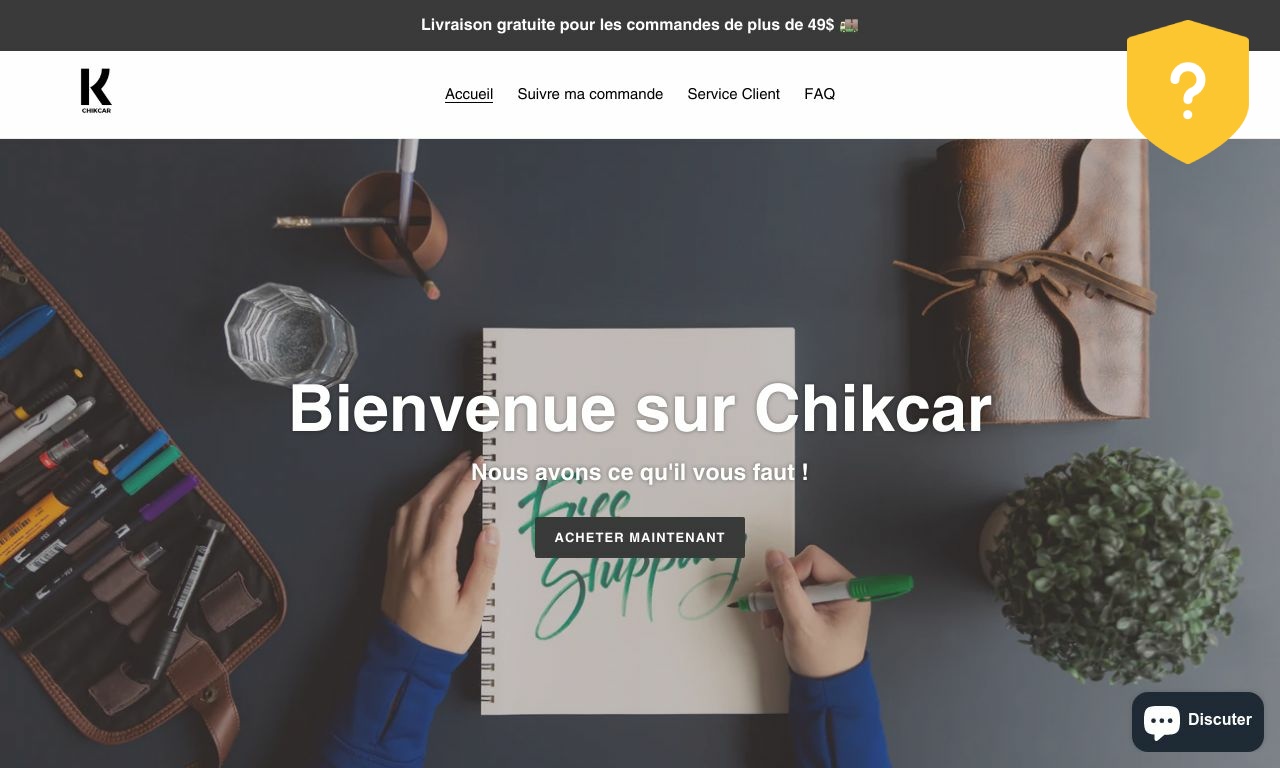
Task: Click the copper pencil cup in the hero image
Action: tap(394, 223)
